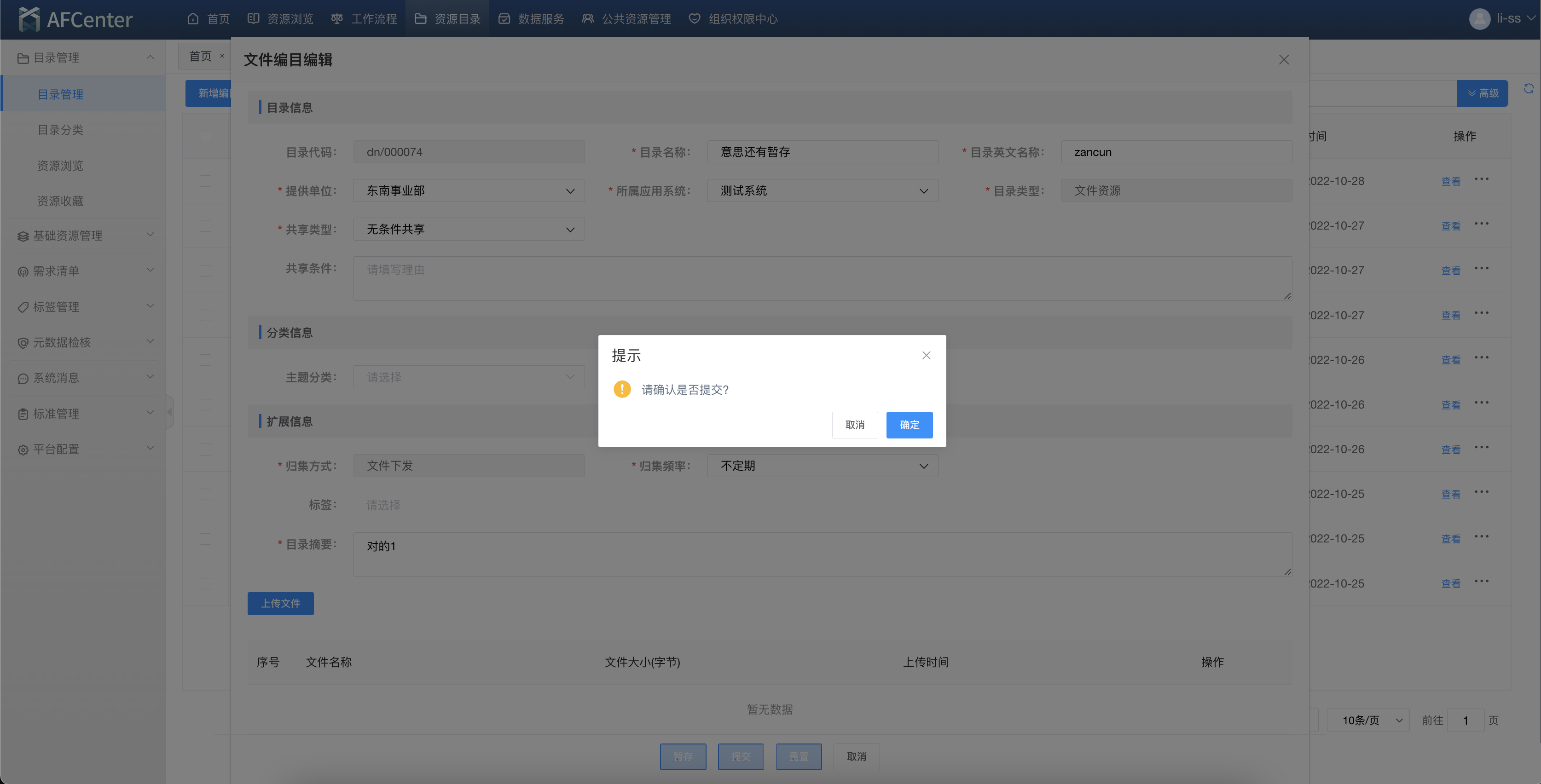The image size is (1541, 784).
Task: Toggle the select-all checkbox in the table header
Action: [x=205, y=136]
